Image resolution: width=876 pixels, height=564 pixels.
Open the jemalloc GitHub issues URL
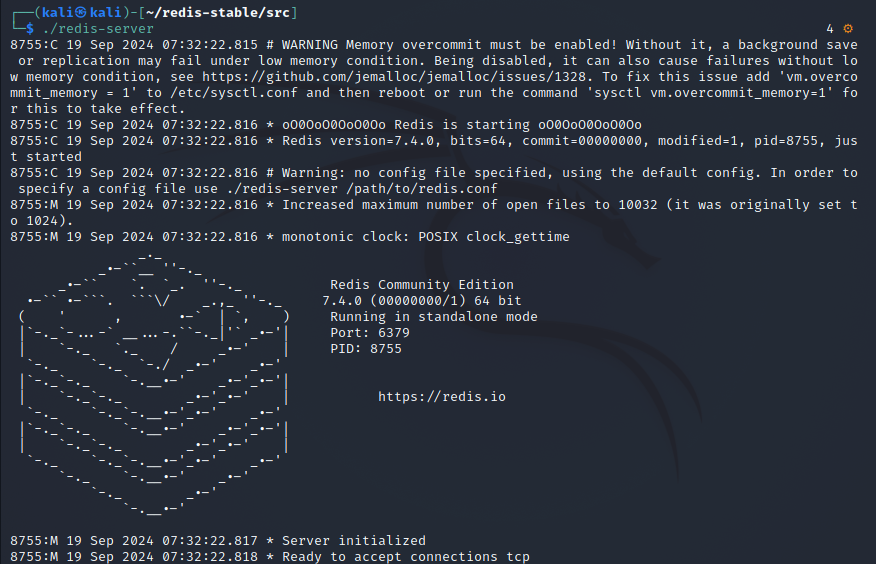[394, 77]
